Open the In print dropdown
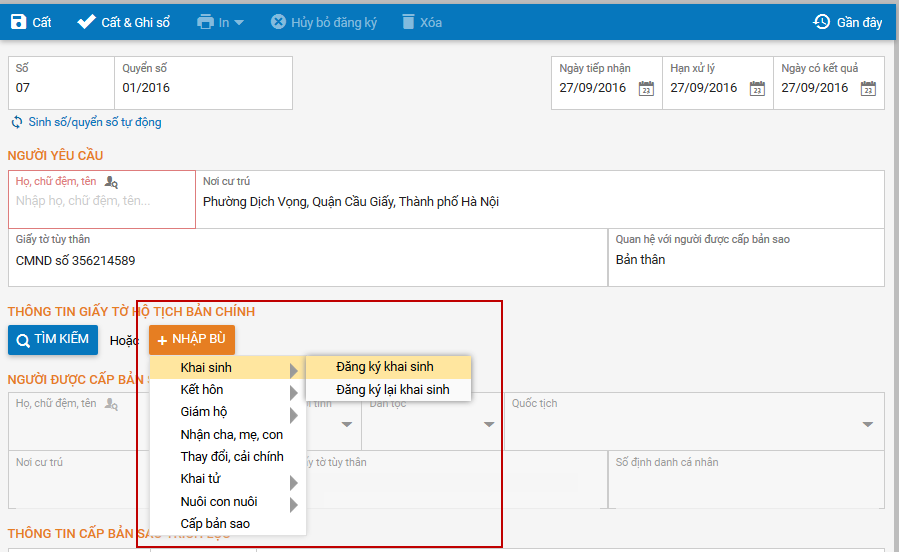The image size is (899, 552). (x=220, y=21)
